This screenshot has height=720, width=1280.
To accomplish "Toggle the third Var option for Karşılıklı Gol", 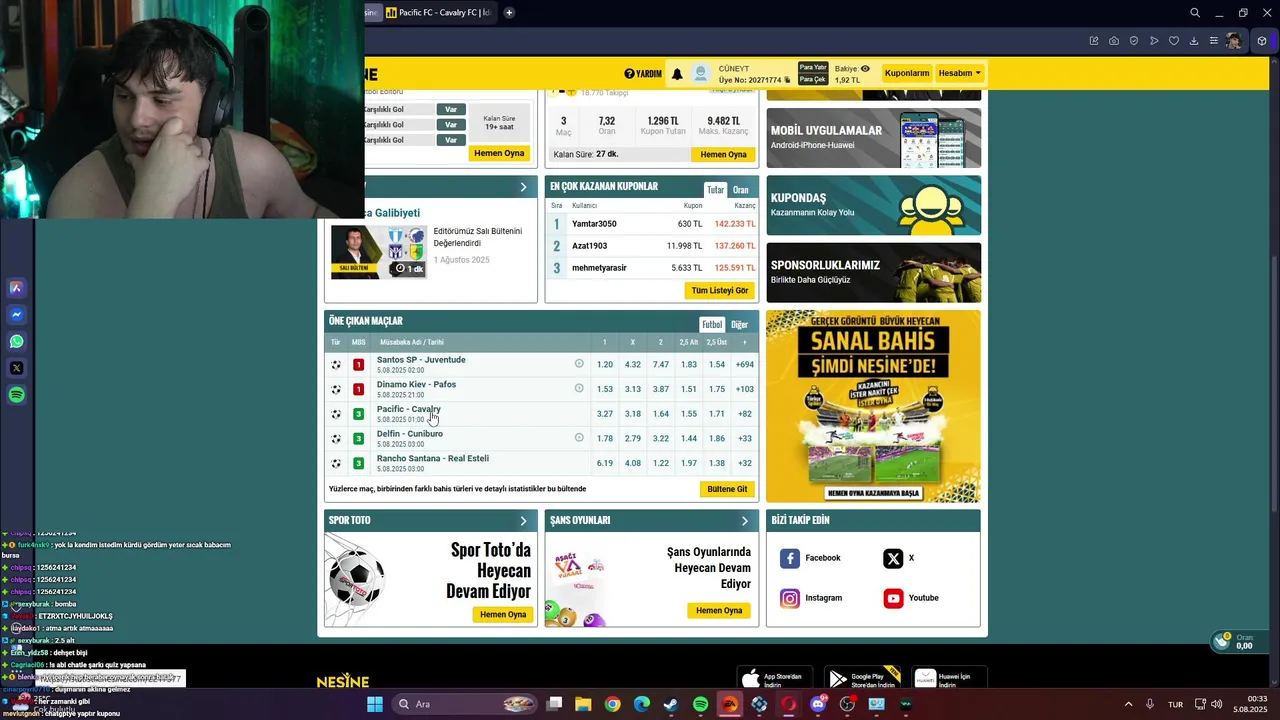I will (x=451, y=140).
